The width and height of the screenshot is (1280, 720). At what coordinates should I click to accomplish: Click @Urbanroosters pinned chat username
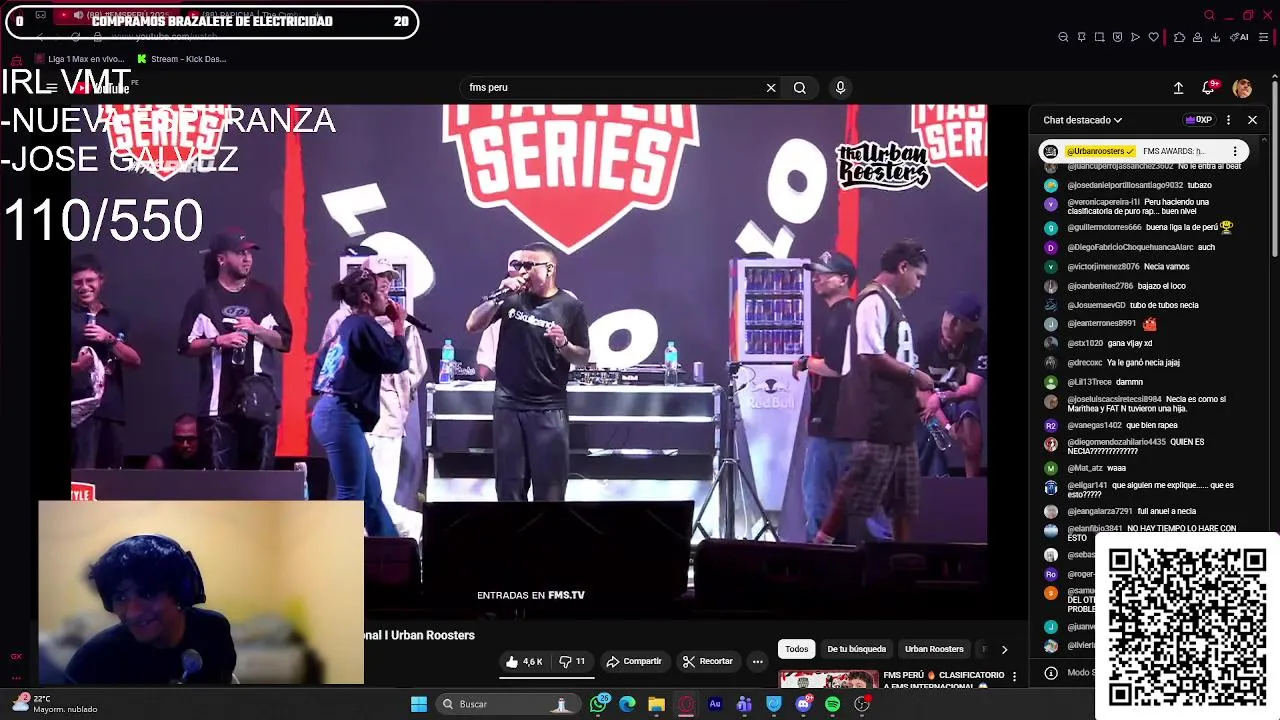coord(1100,152)
